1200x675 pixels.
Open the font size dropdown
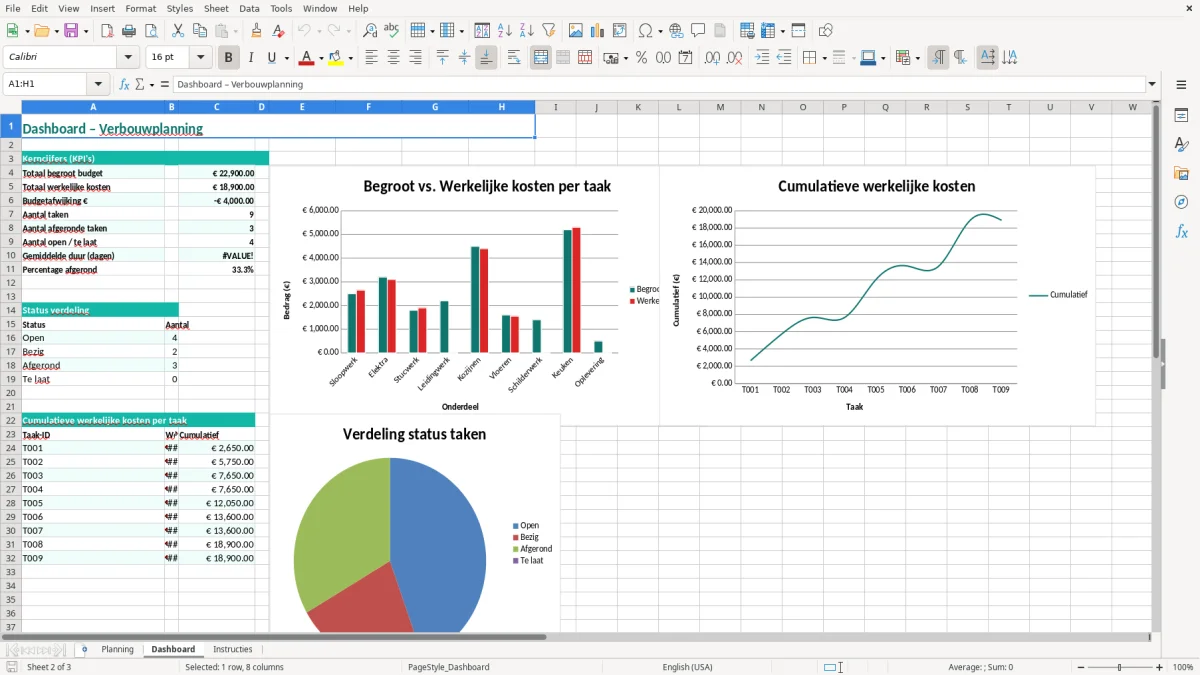tap(201, 58)
